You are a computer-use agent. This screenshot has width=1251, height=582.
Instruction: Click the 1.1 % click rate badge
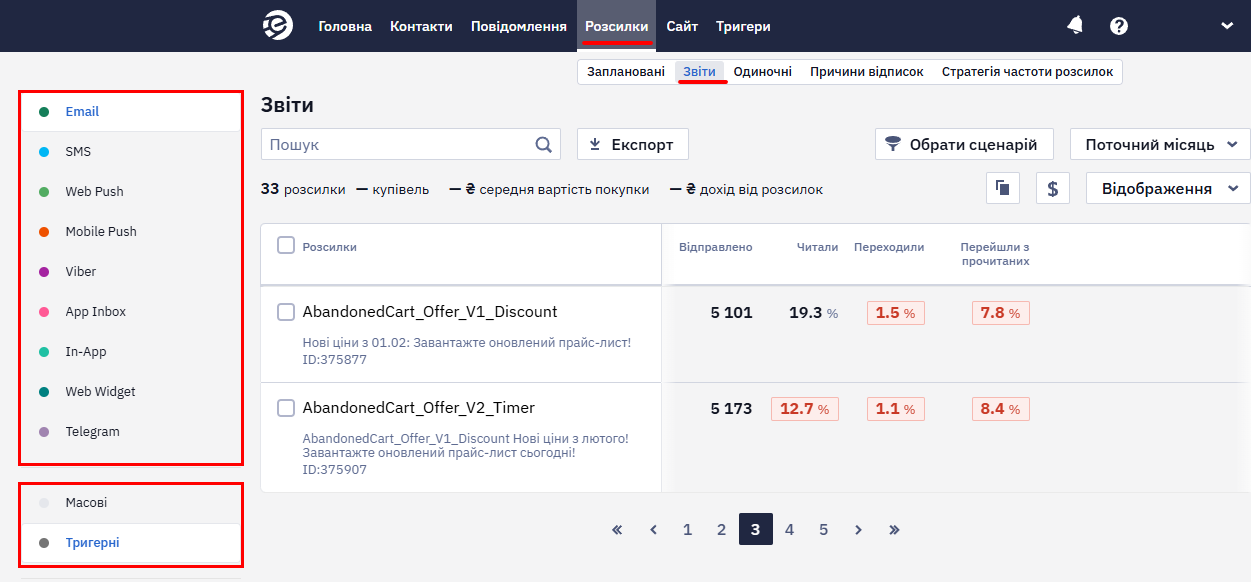click(x=896, y=409)
